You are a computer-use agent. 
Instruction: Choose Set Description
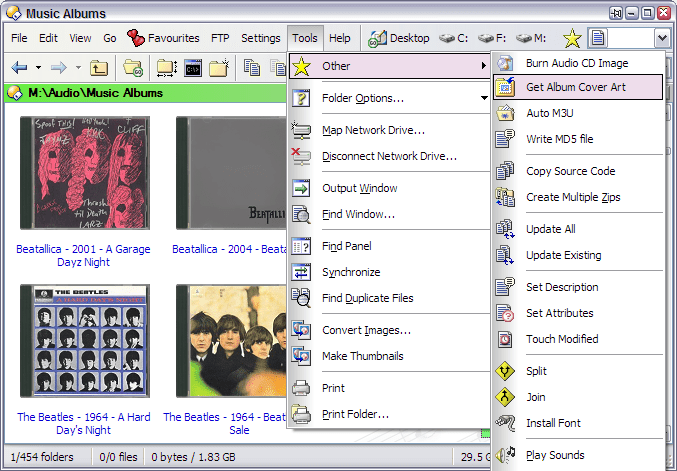pyautogui.click(x=578, y=287)
